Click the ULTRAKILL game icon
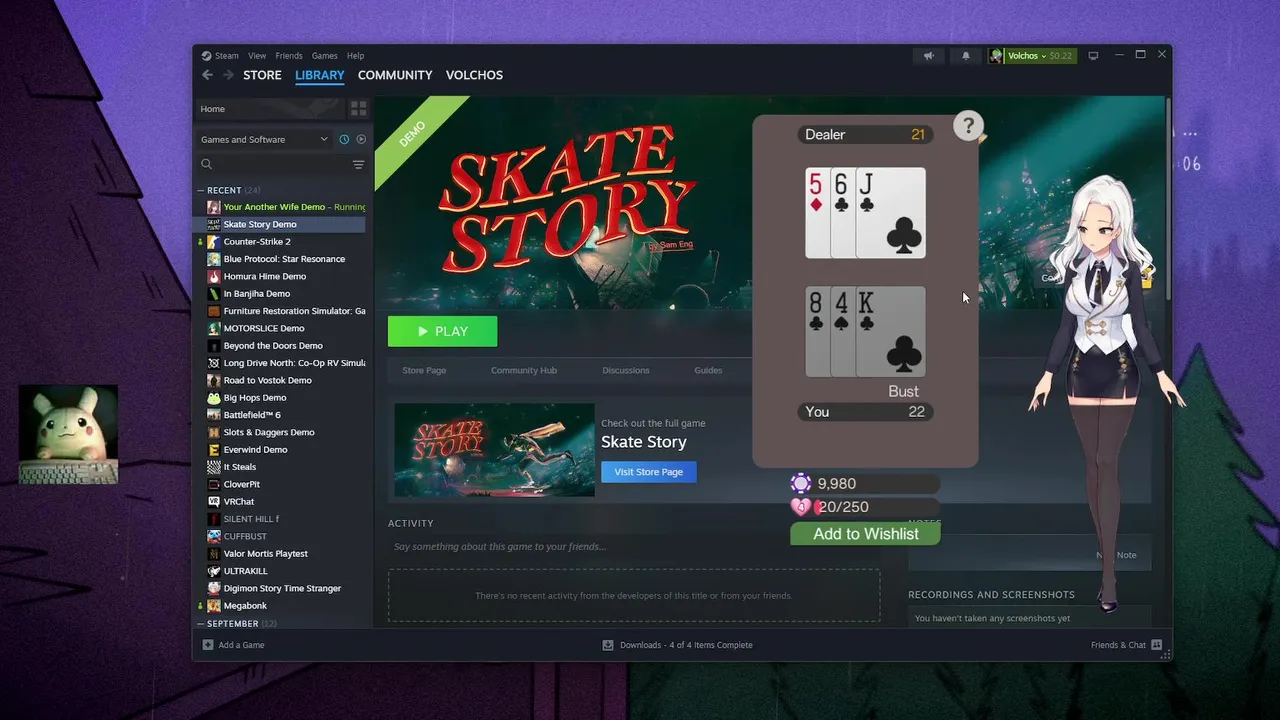The height and width of the screenshot is (720, 1280). [x=214, y=571]
